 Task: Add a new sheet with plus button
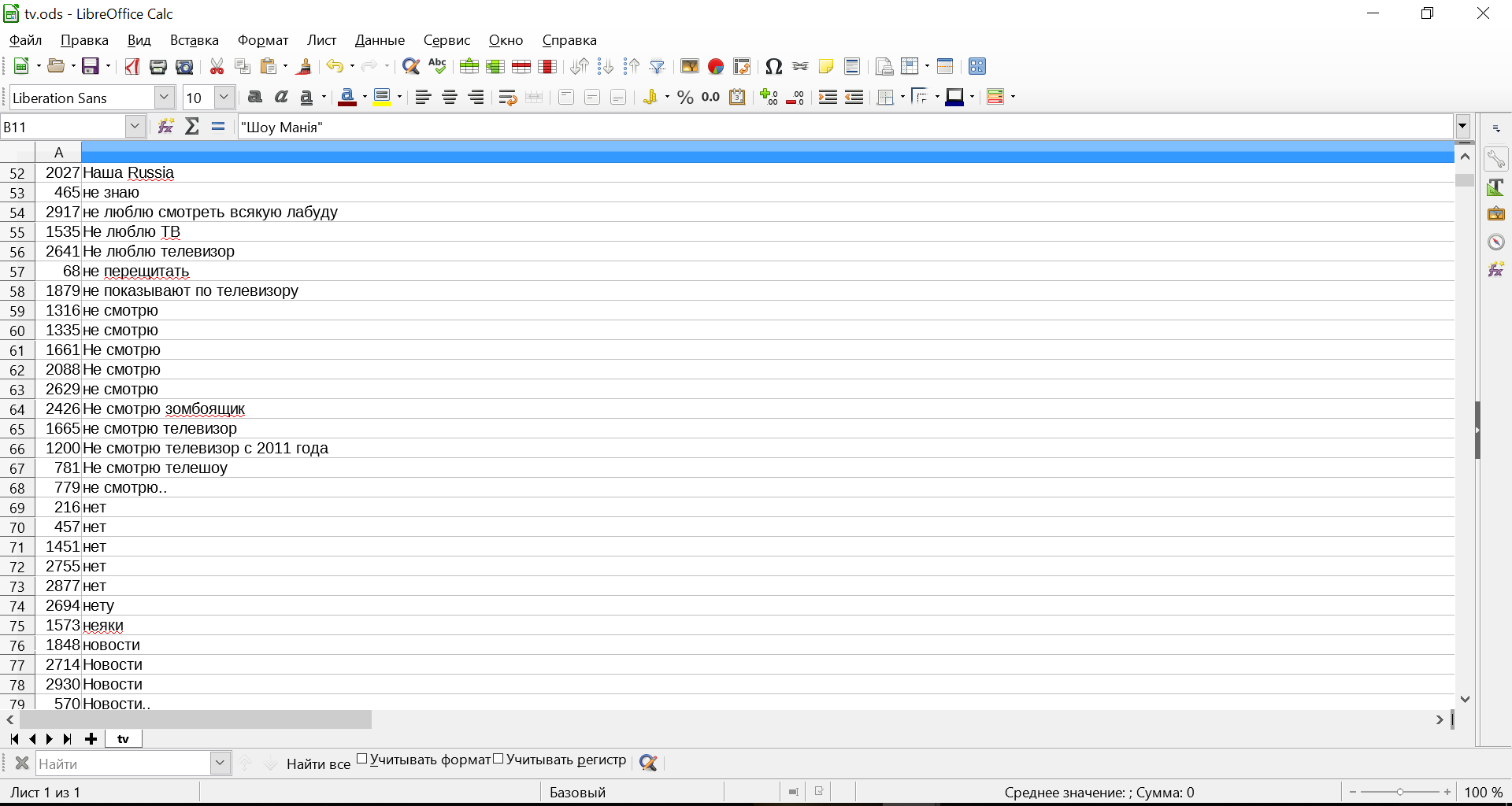(x=91, y=738)
